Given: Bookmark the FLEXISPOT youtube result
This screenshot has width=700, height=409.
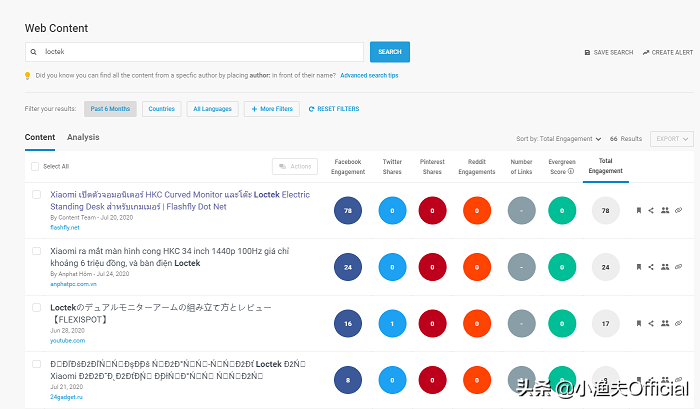Looking at the screenshot, I should [x=638, y=324].
